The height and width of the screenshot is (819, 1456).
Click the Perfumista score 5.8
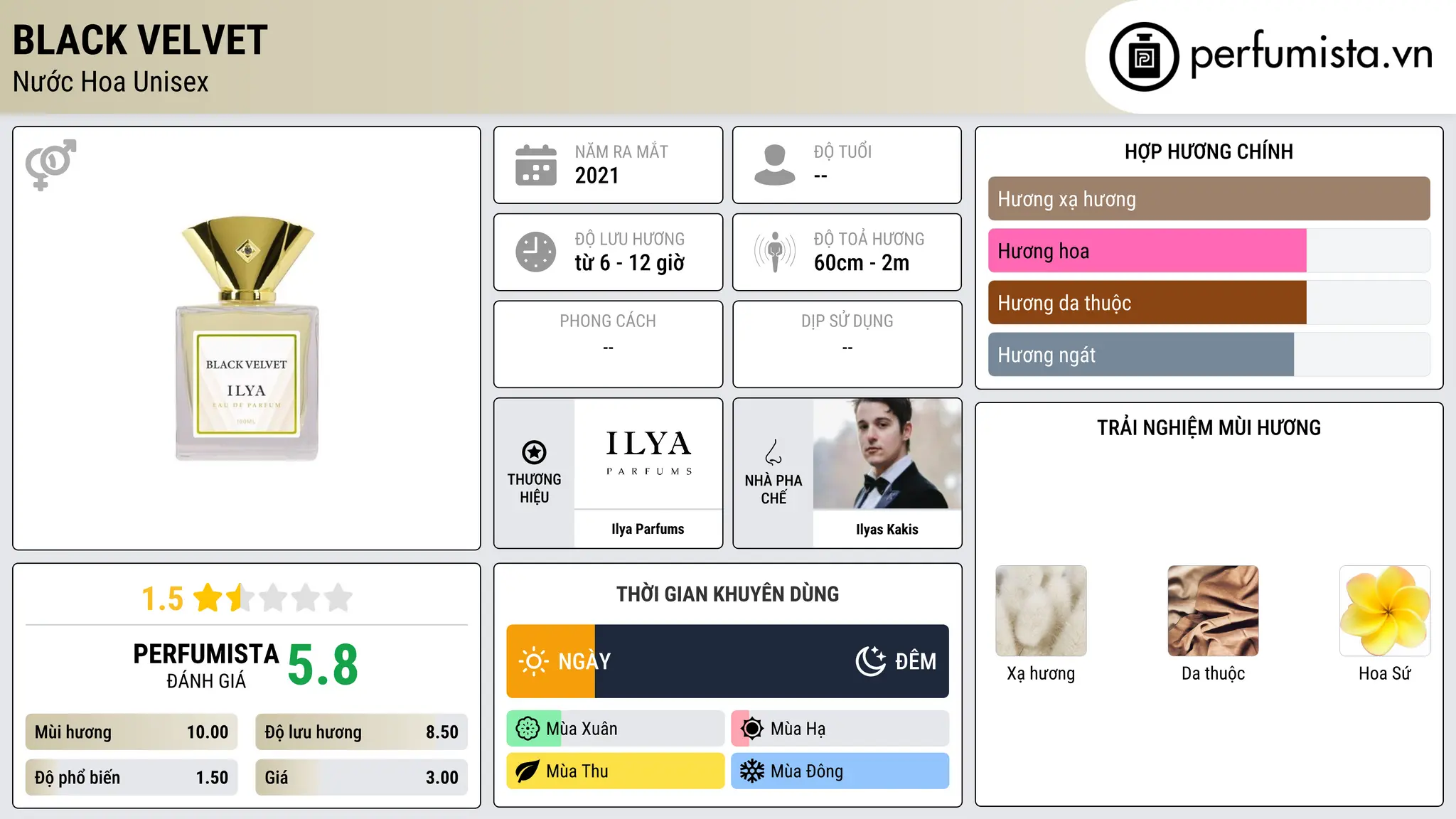(x=323, y=665)
